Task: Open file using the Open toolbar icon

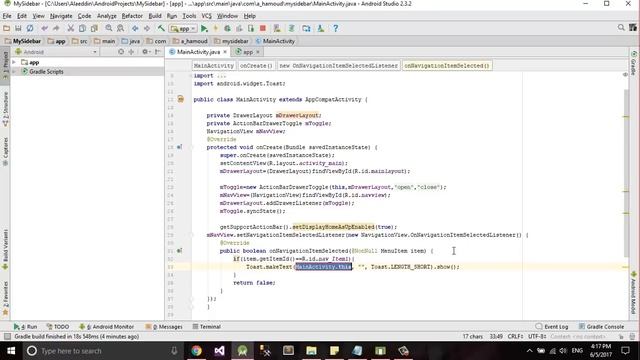Action: pos(7,28)
